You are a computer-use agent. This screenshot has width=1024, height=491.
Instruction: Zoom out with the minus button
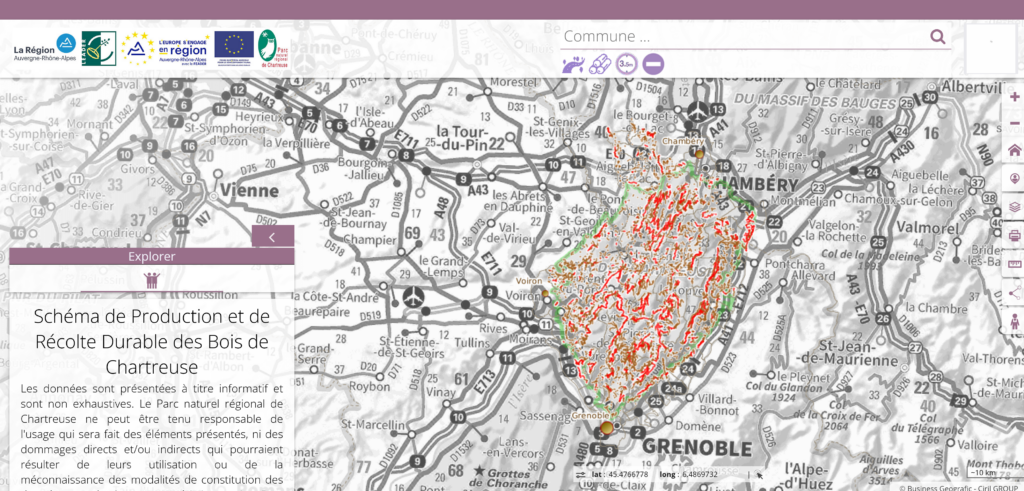tap(1015, 123)
